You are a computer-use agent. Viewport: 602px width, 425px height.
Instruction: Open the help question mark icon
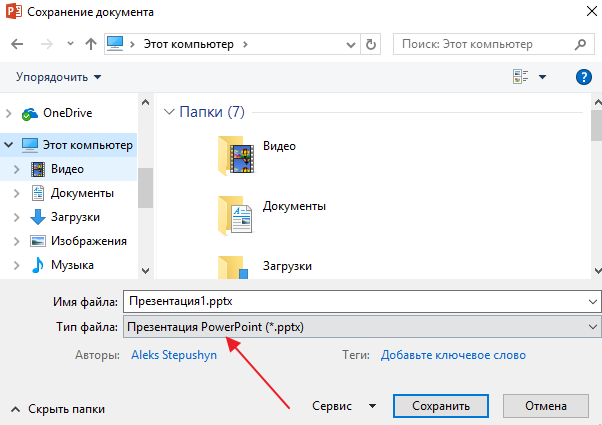point(584,77)
